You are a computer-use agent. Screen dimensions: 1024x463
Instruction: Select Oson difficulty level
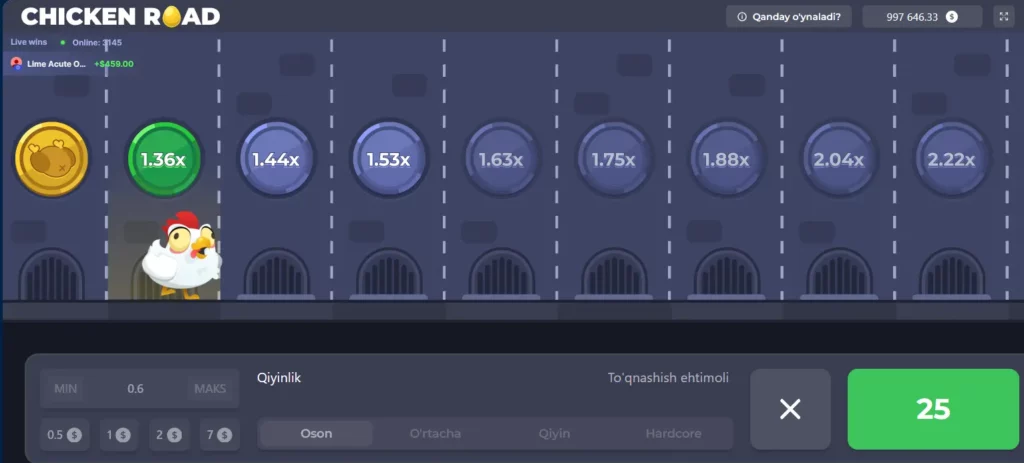tap(316, 434)
